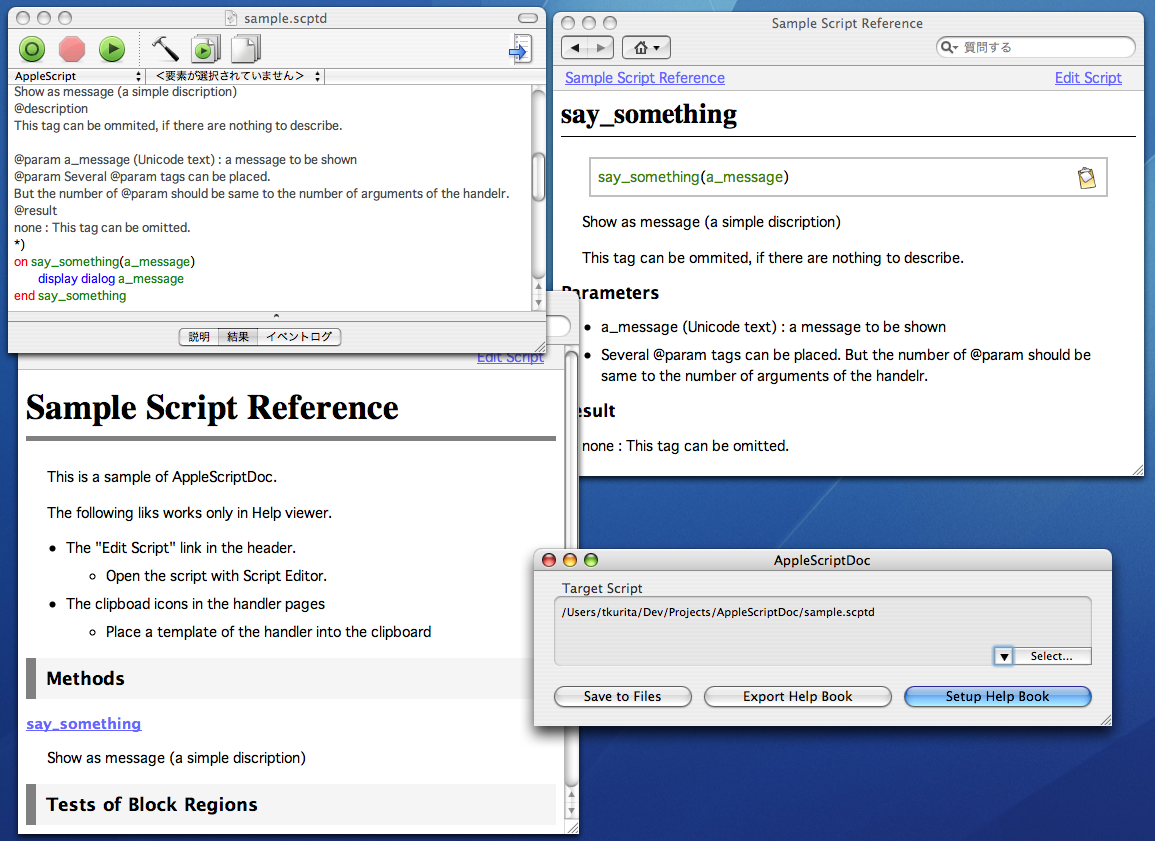
Task: Click the blue arrow document icon
Action: point(520,49)
